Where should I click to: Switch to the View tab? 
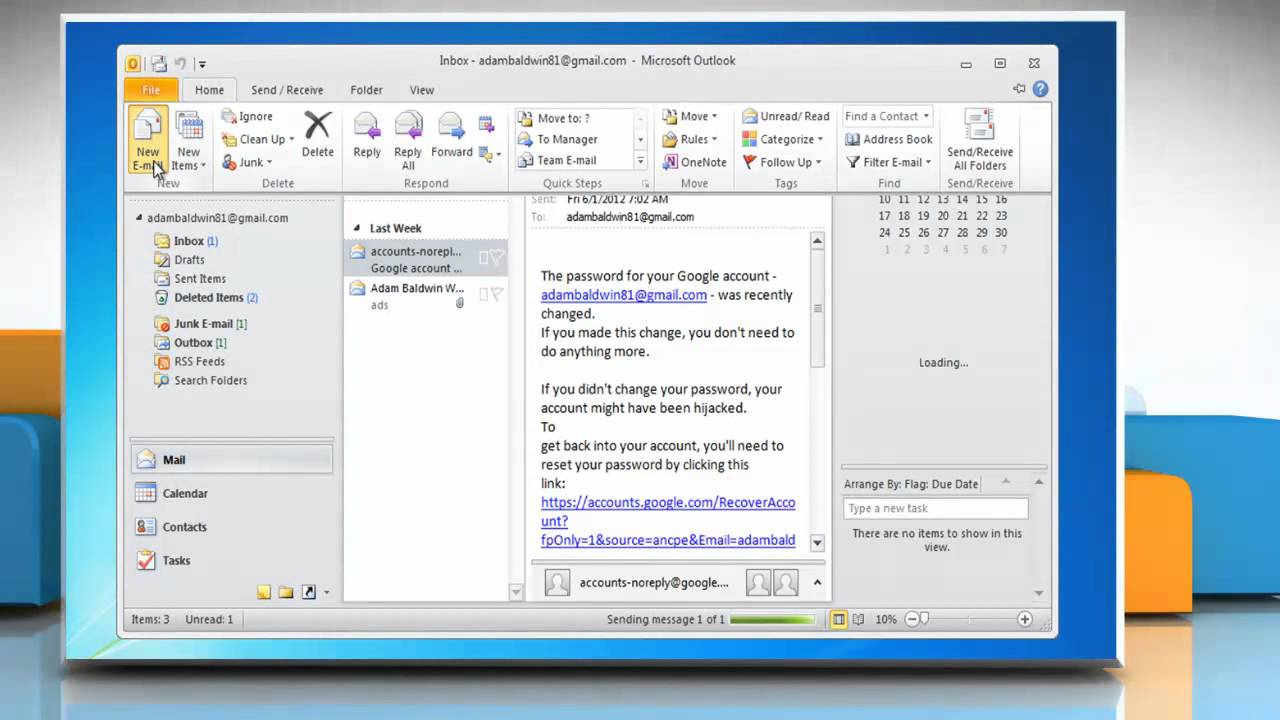coord(421,89)
